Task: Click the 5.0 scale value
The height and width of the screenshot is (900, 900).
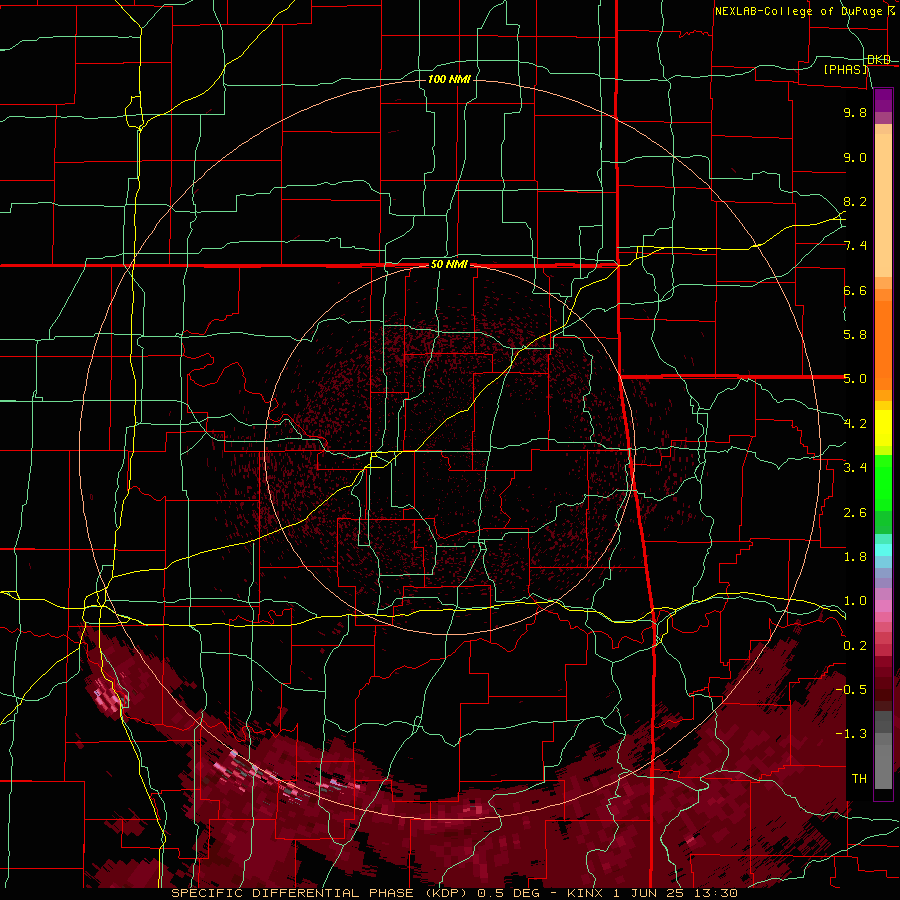Action: [855, 379]
